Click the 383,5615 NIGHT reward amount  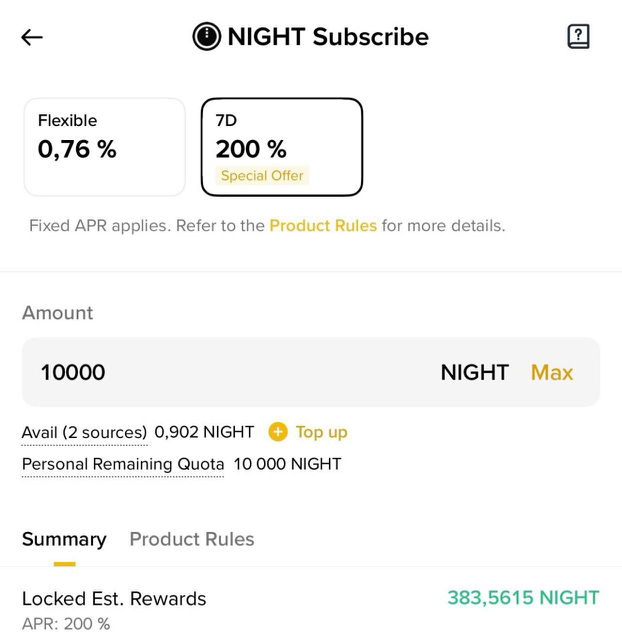click(x=523, y=598)
